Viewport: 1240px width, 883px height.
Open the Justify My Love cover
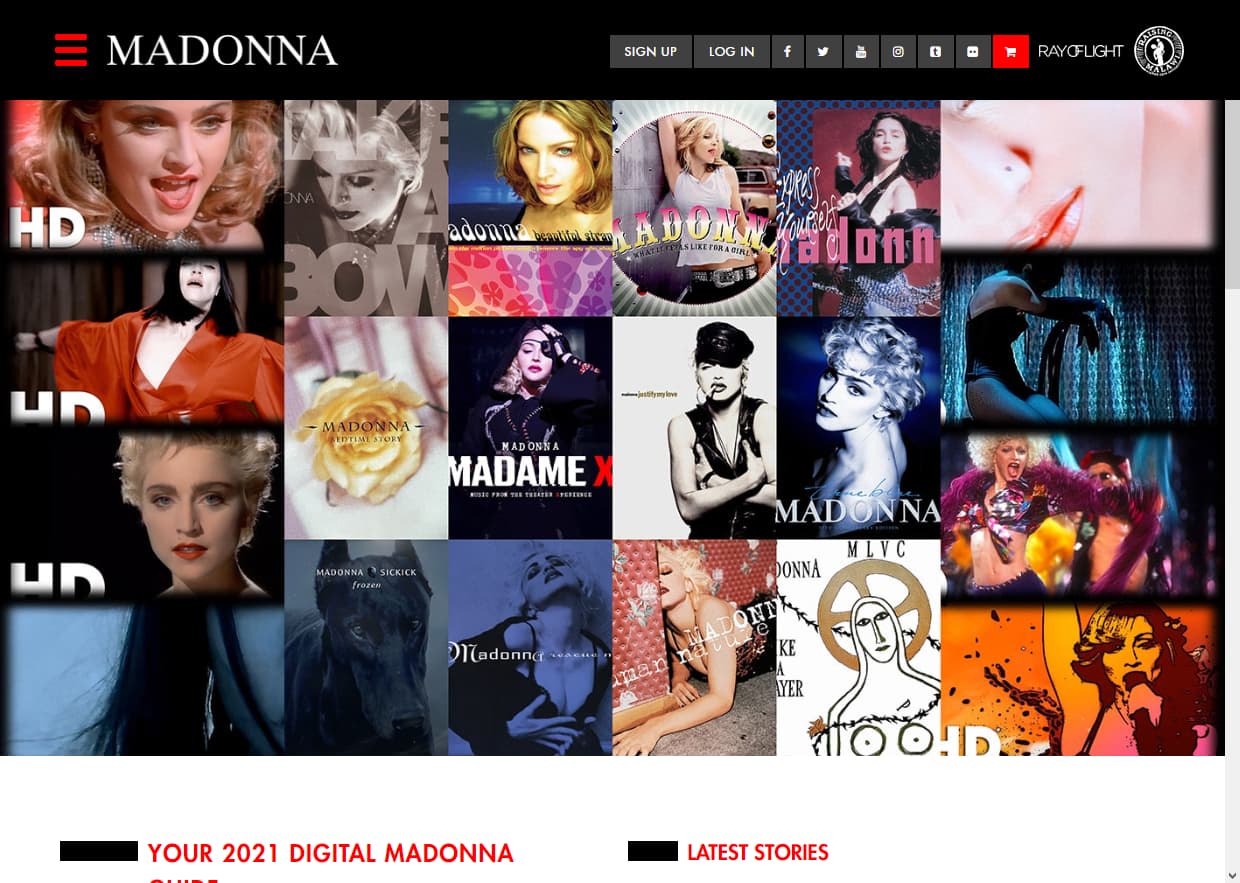[694, 428]
